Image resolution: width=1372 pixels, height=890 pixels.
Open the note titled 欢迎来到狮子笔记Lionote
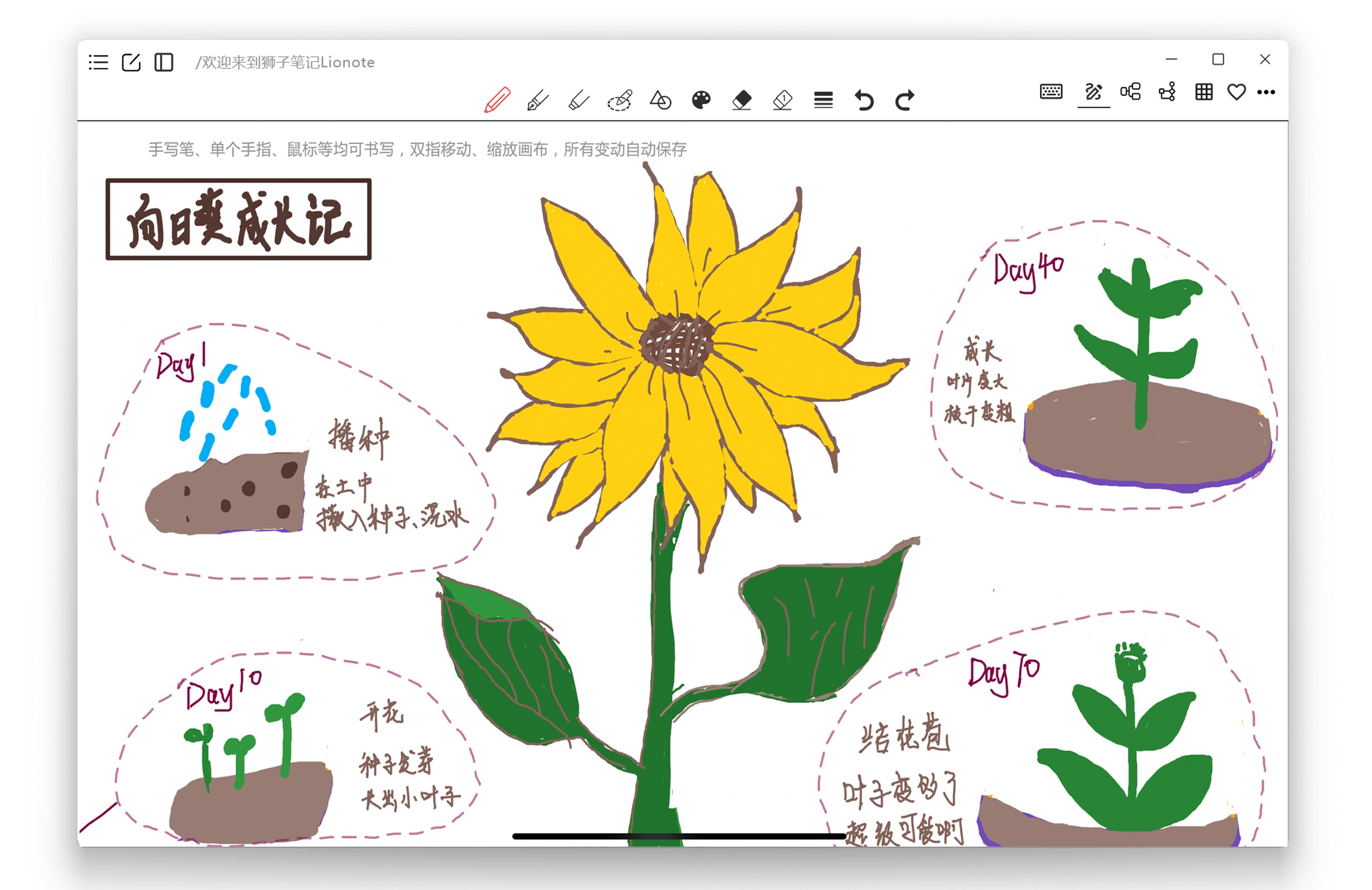pos(285,62)
